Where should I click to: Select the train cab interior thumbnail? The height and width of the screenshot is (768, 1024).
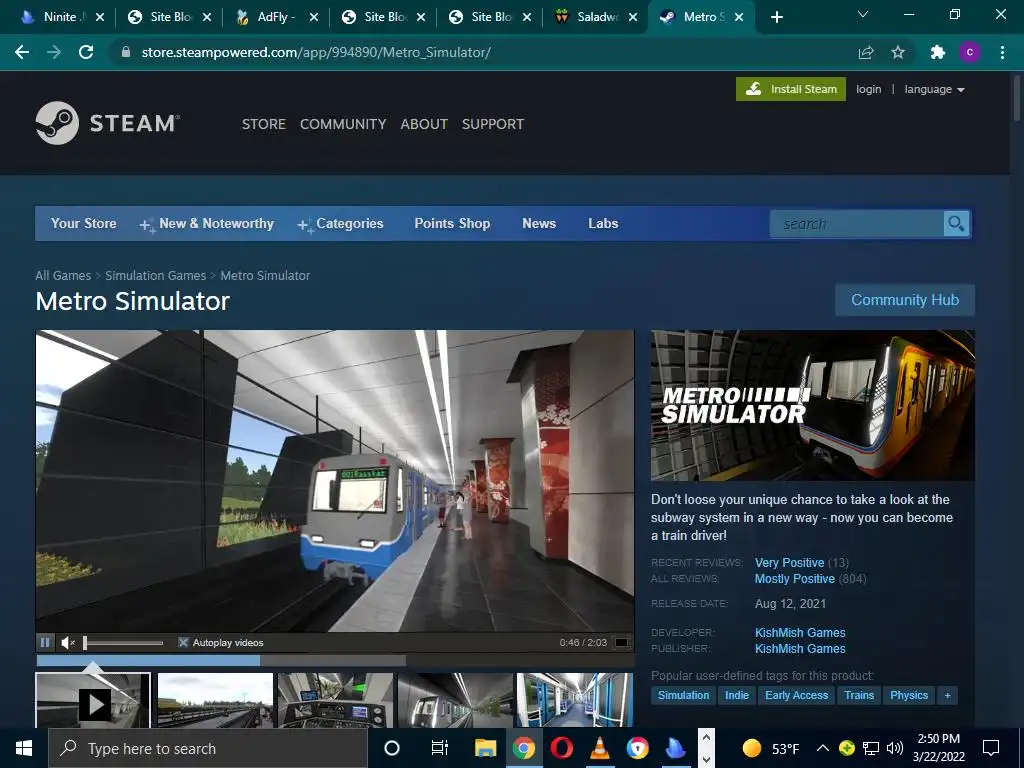335,700
